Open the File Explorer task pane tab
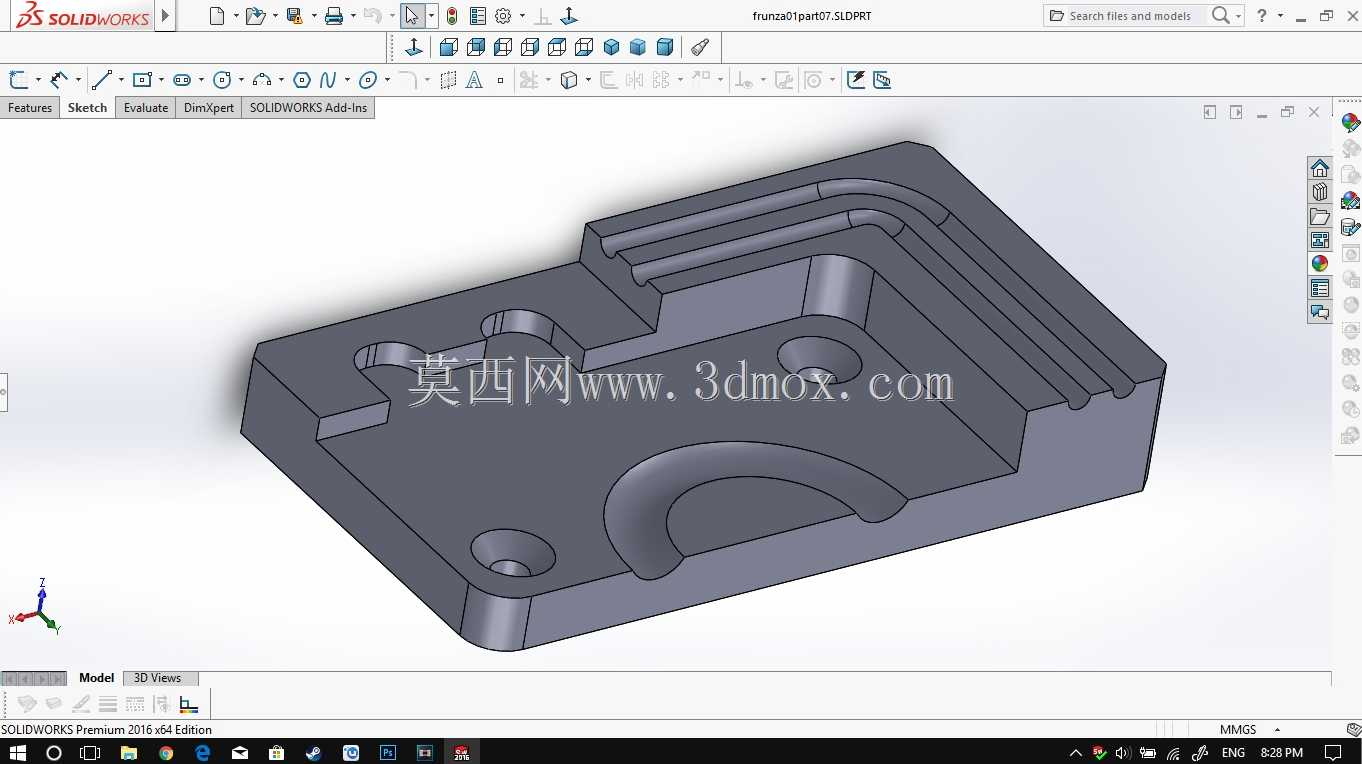 [1320, 216]
